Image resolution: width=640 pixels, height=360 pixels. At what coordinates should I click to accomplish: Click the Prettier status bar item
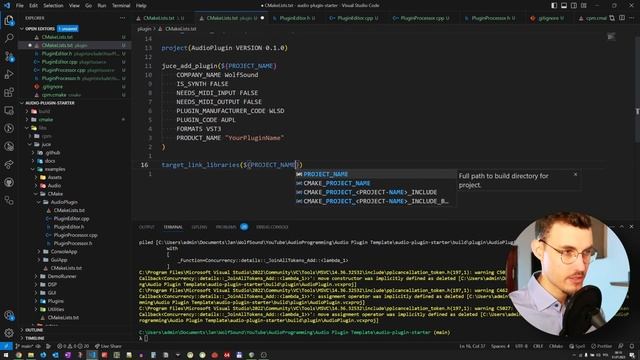601,346
